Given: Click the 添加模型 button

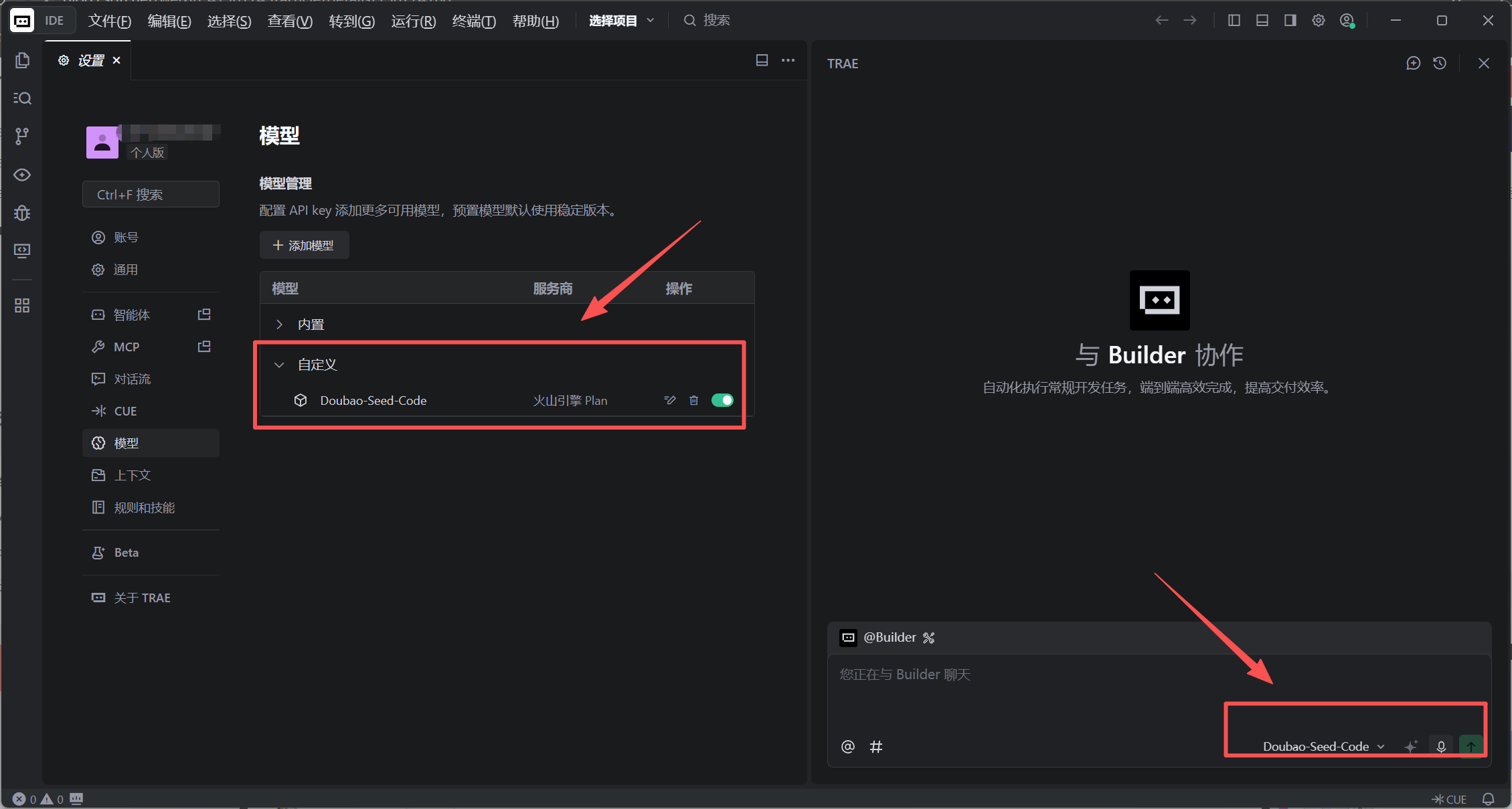Looking at the screenshot, I should click(304, 246).
